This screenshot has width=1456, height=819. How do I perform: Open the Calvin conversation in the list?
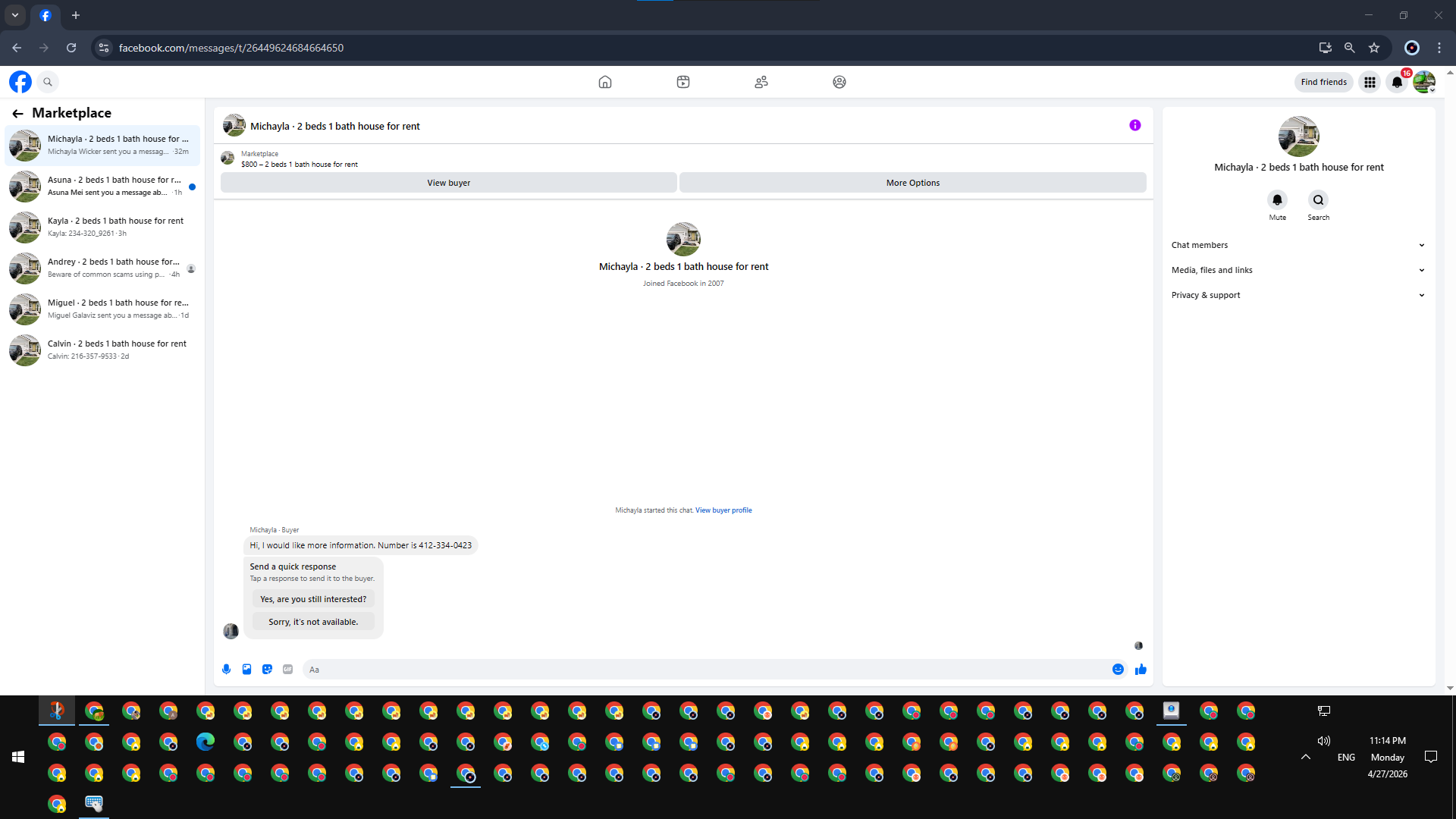[102, 350]
